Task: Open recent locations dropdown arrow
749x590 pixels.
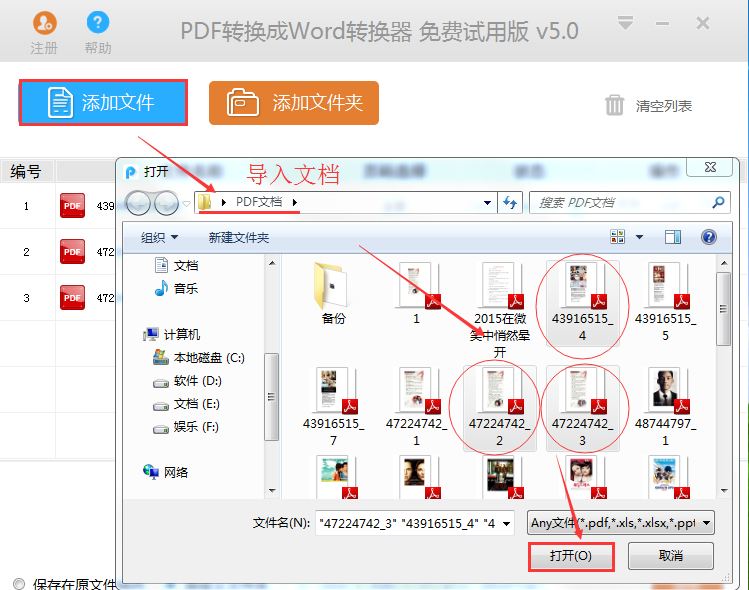Action: [187, 204]
